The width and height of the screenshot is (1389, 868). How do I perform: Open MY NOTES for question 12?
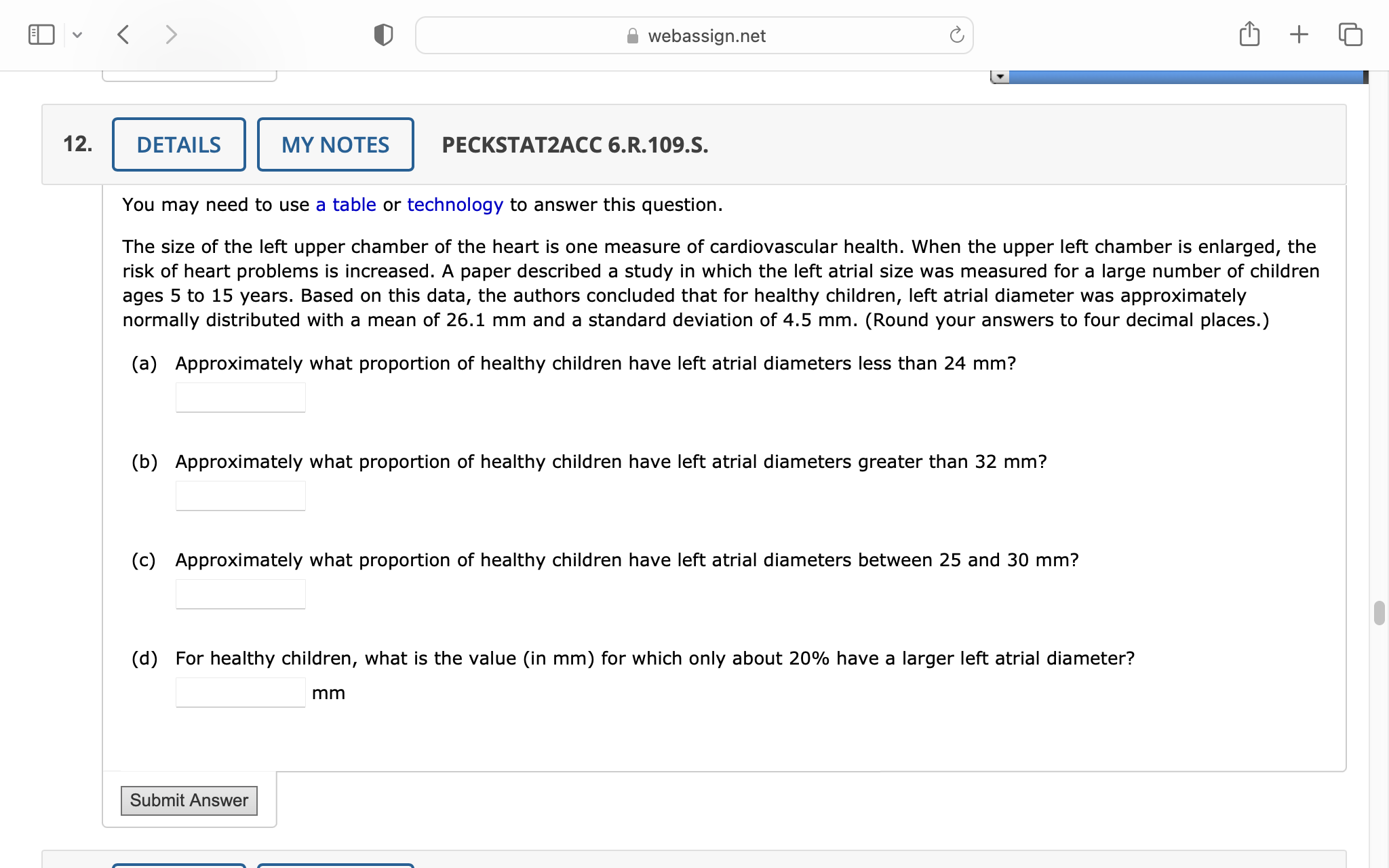click(x=335, y=144)
